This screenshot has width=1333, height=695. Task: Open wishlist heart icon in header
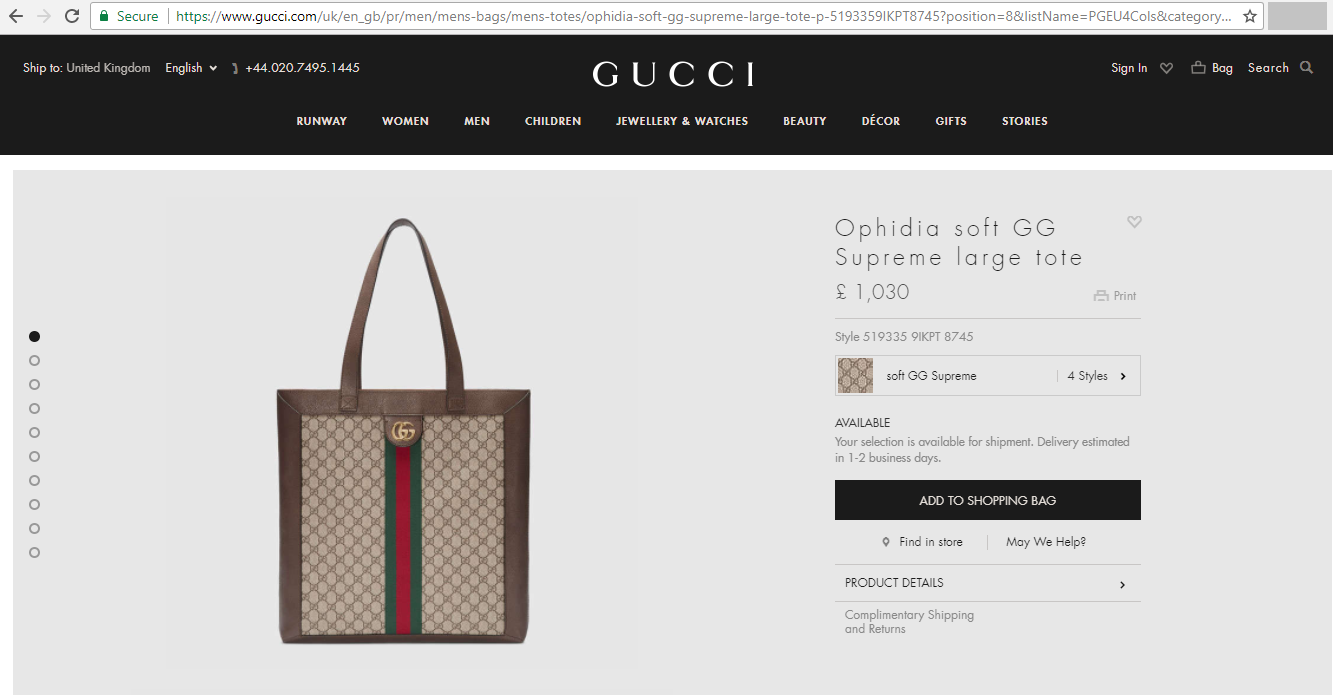coord(1166,68)
